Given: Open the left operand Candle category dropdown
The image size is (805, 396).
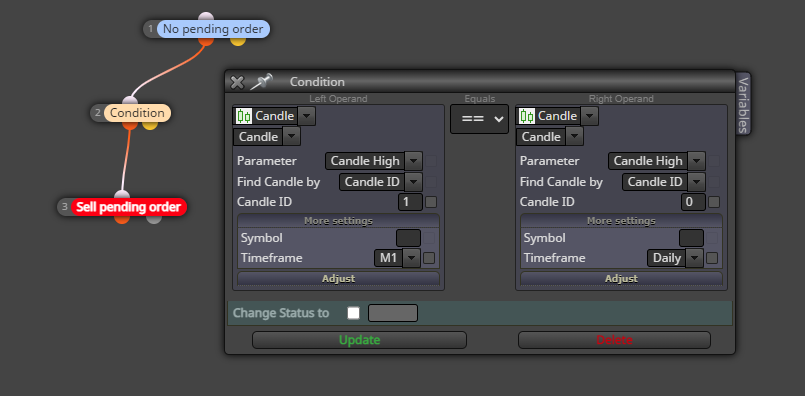Looking at the screenshot, I should 306,116.
